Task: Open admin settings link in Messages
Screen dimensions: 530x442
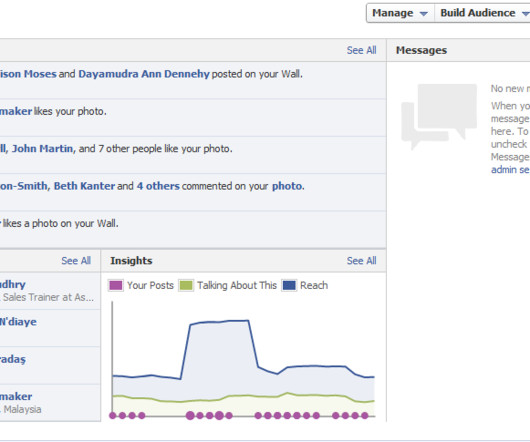Action: [x=510, y=170]
